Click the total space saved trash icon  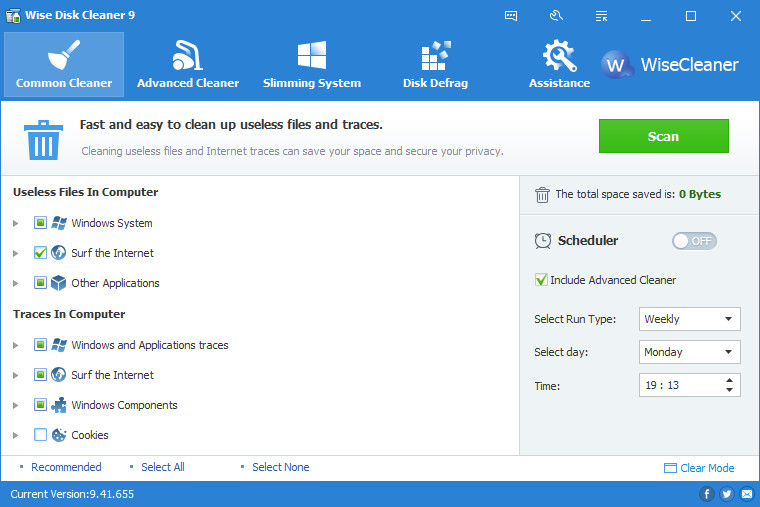tap(542, 195)
